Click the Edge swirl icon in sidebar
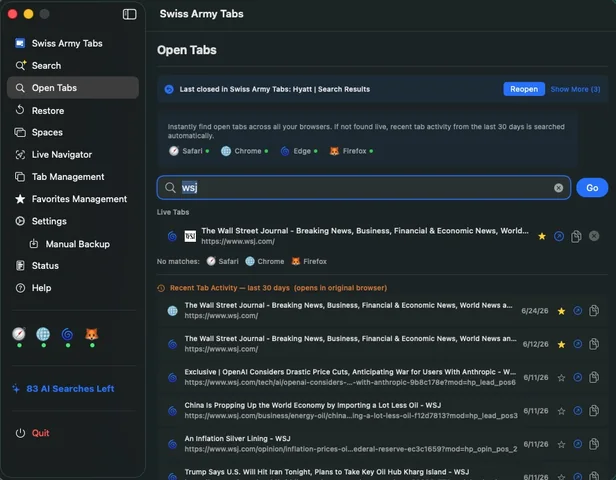The image size is (616, 480). pyautogui.click(x=68, y=334)
